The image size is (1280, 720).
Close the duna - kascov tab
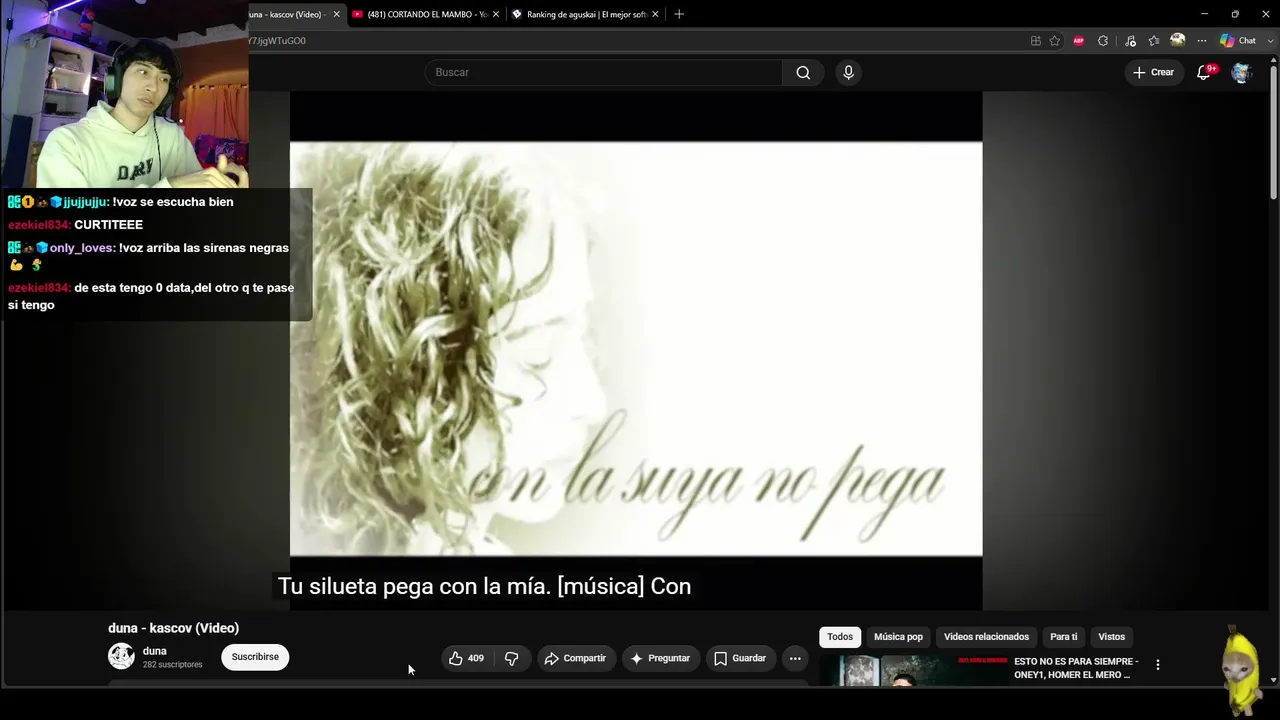336,14
